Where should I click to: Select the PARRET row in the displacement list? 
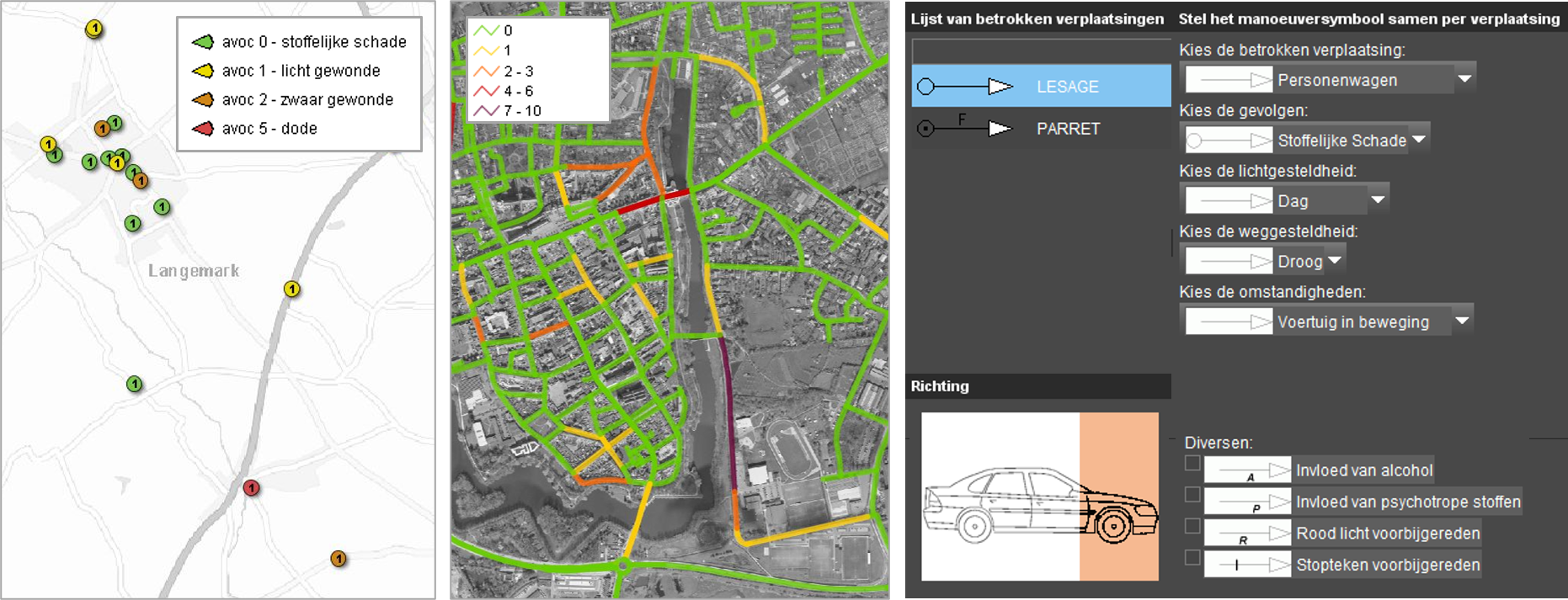tap(1041, 128)
